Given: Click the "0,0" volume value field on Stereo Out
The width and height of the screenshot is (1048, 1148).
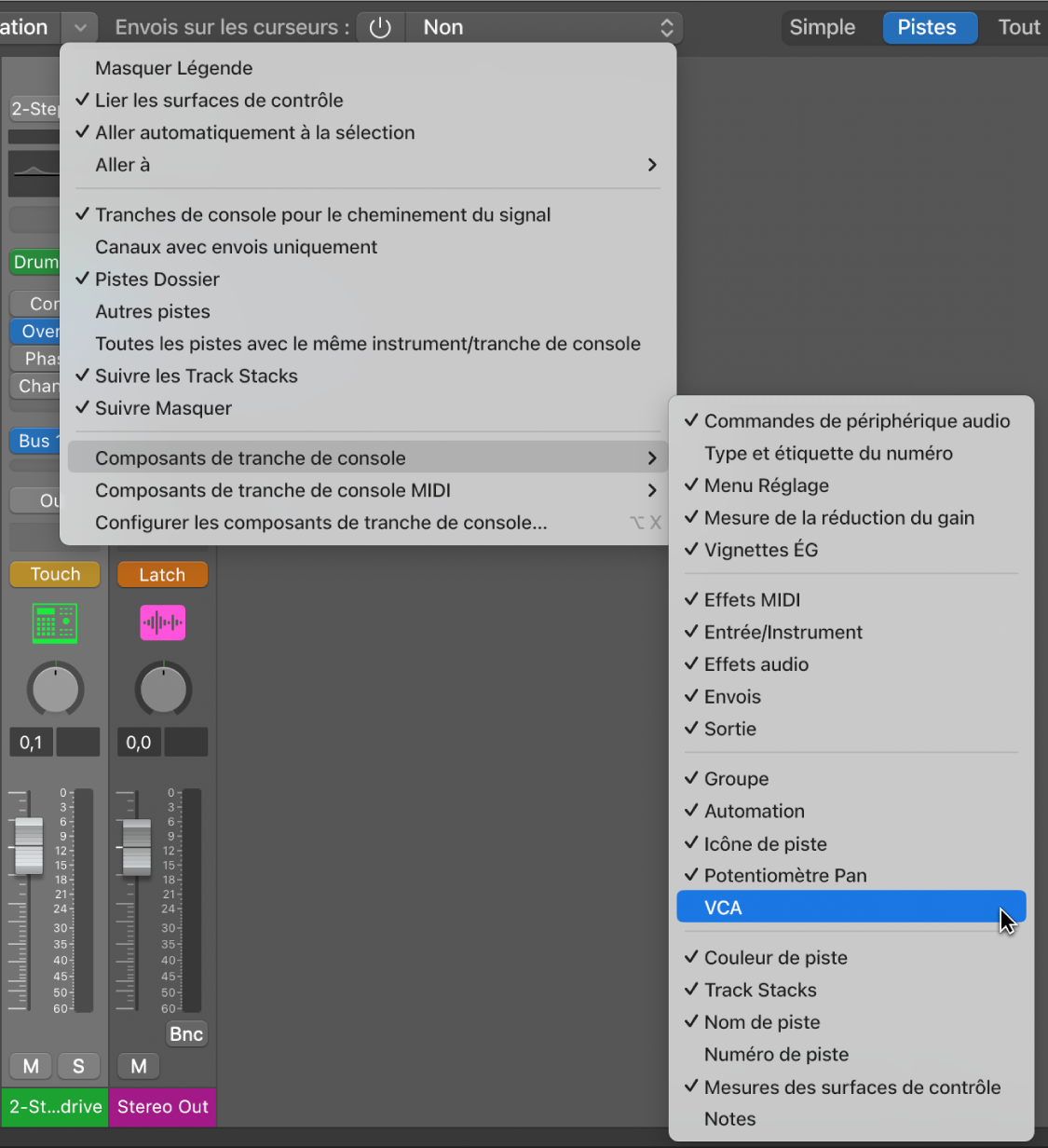Looking at the screenshot, I should tap(138, 742).
